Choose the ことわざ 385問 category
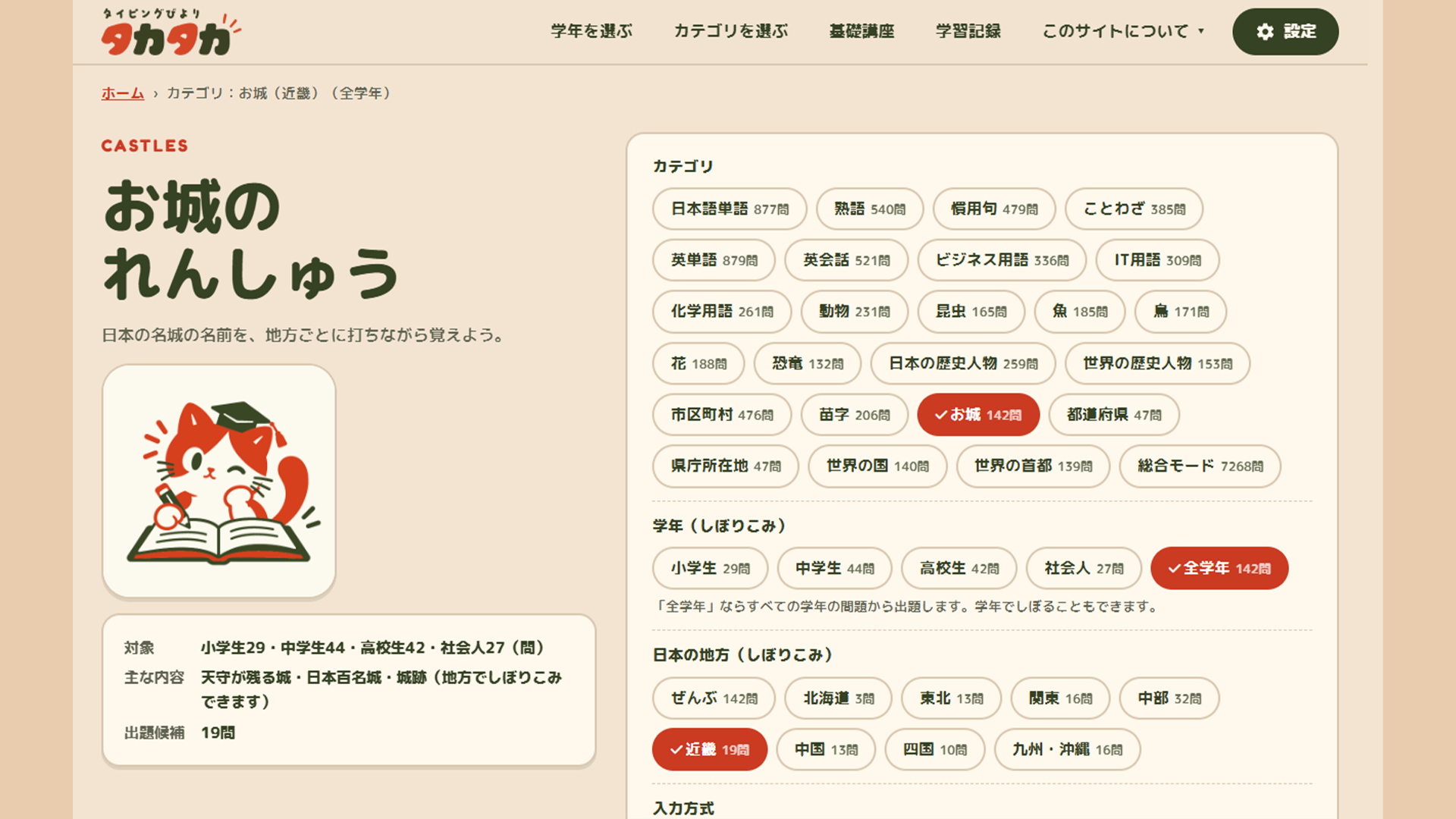 point(1134,209)
